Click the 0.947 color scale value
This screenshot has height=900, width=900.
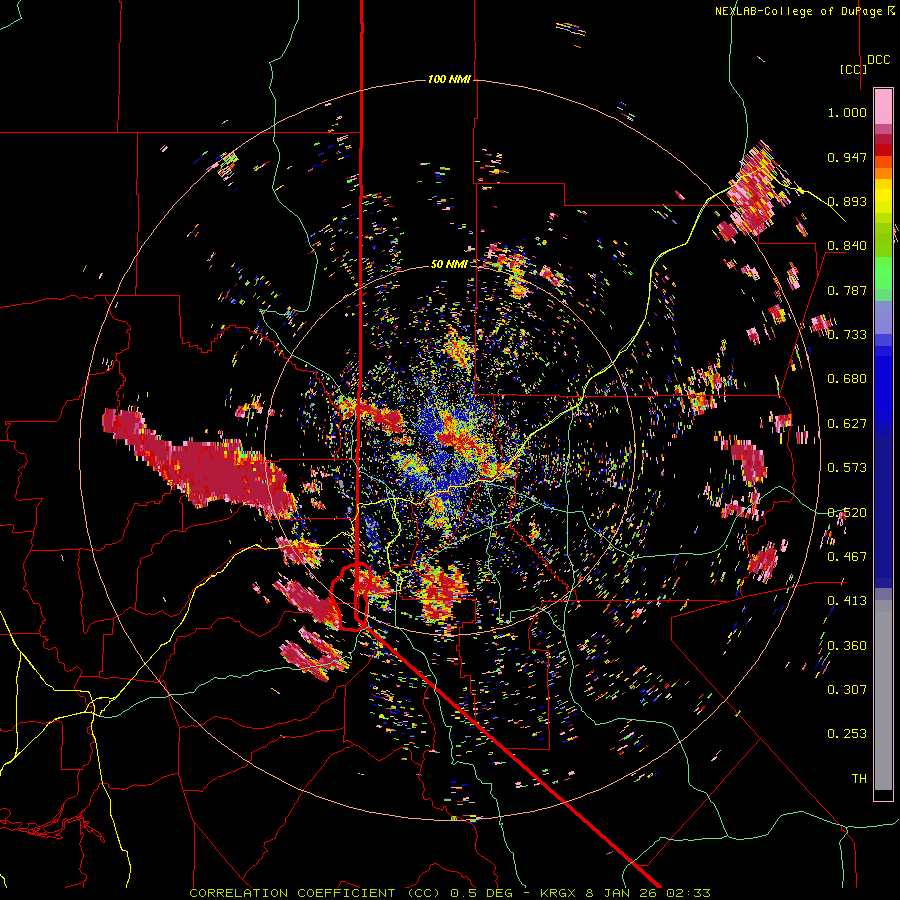847,157
